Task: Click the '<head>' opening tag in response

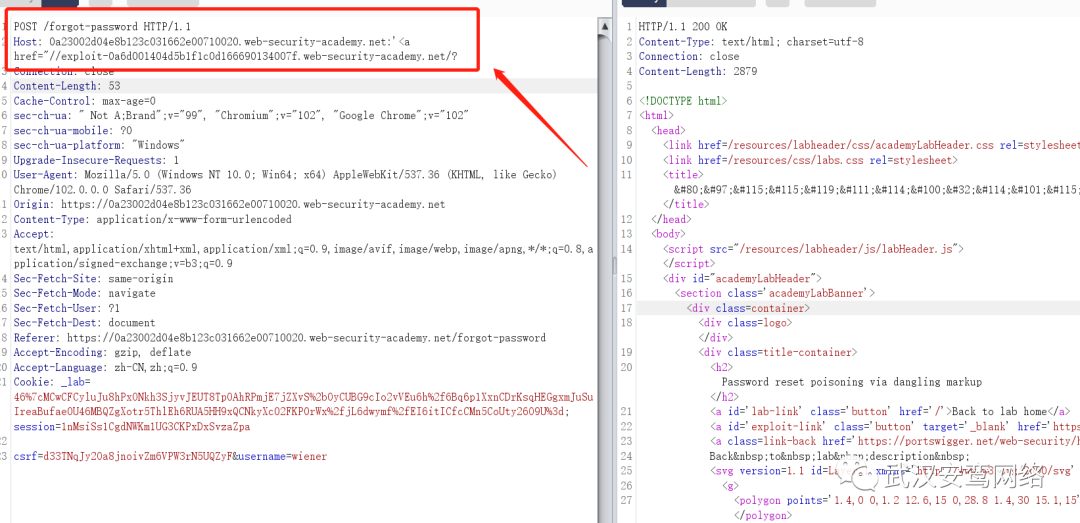Action: coord(668,131)
